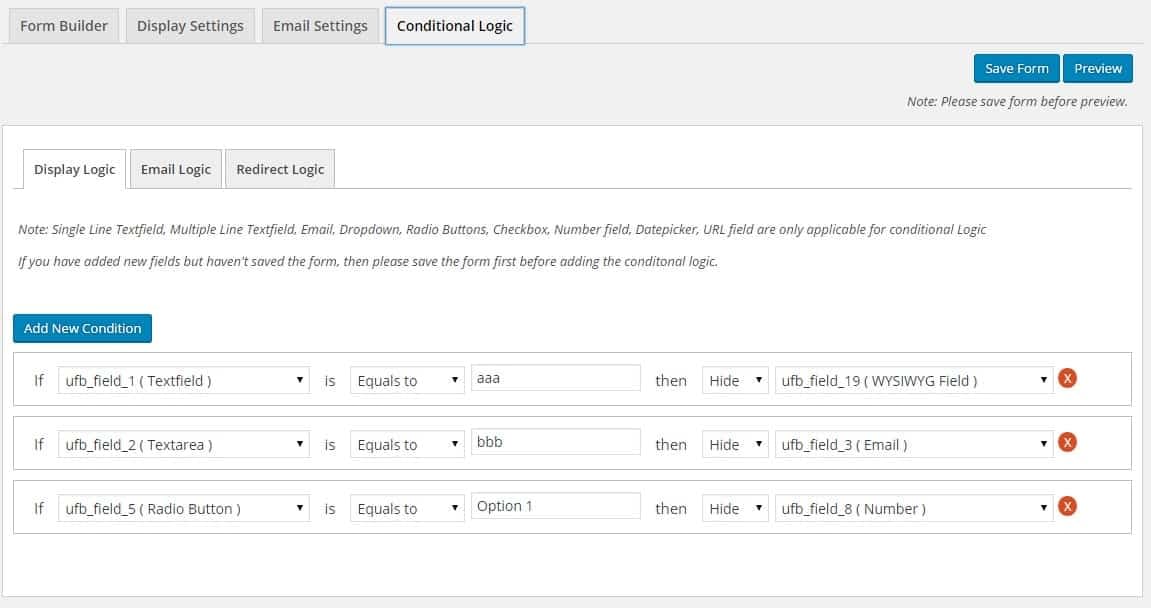
Task: Switch to Display Settings tab
Action: pos(190,26)
